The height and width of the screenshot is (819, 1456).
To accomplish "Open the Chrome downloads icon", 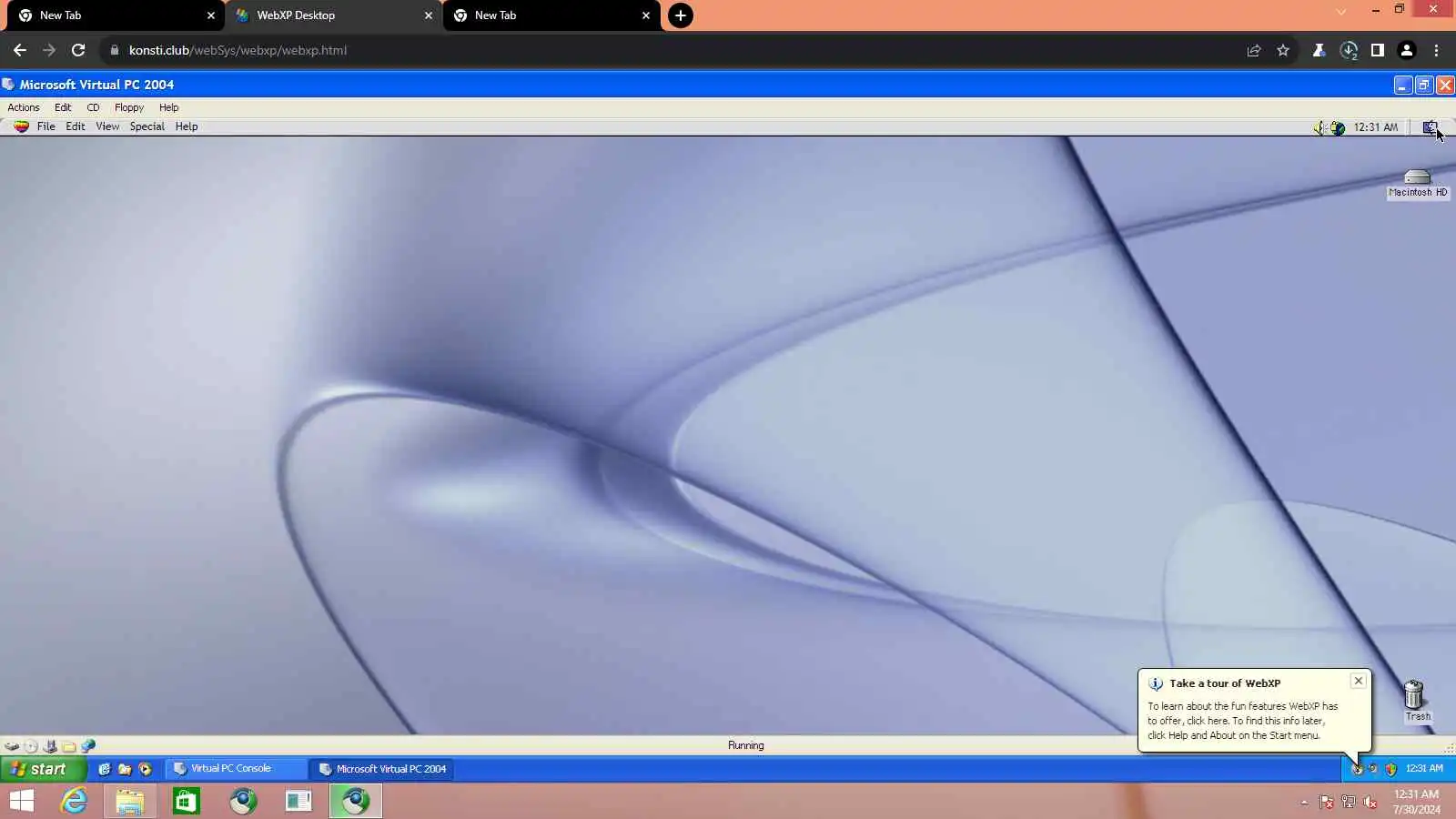I will point(1349,50).
